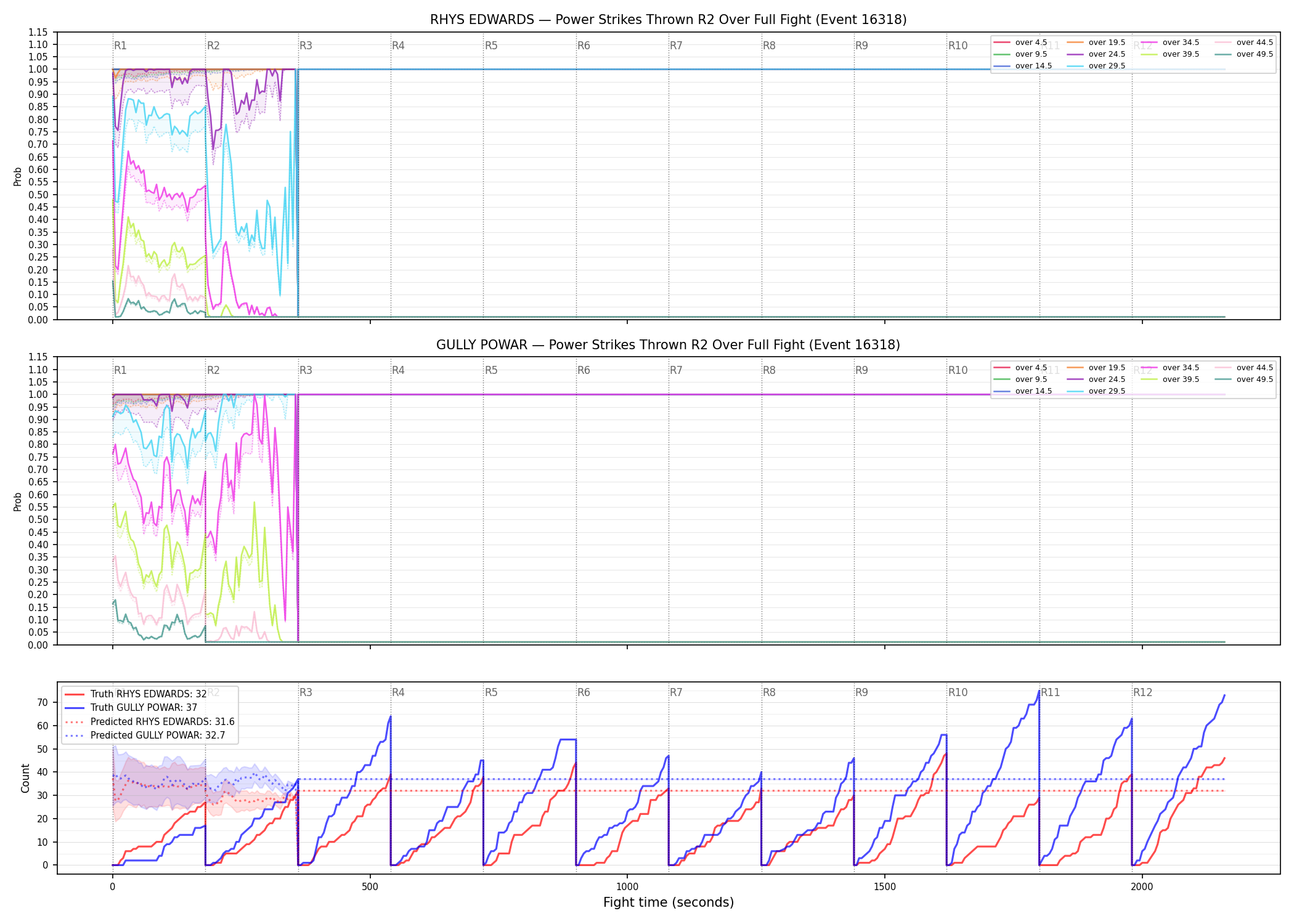Click 'over 39.5' legend entry in top chart
This screenshot has width=1294, height=924.
point(1170,54)
